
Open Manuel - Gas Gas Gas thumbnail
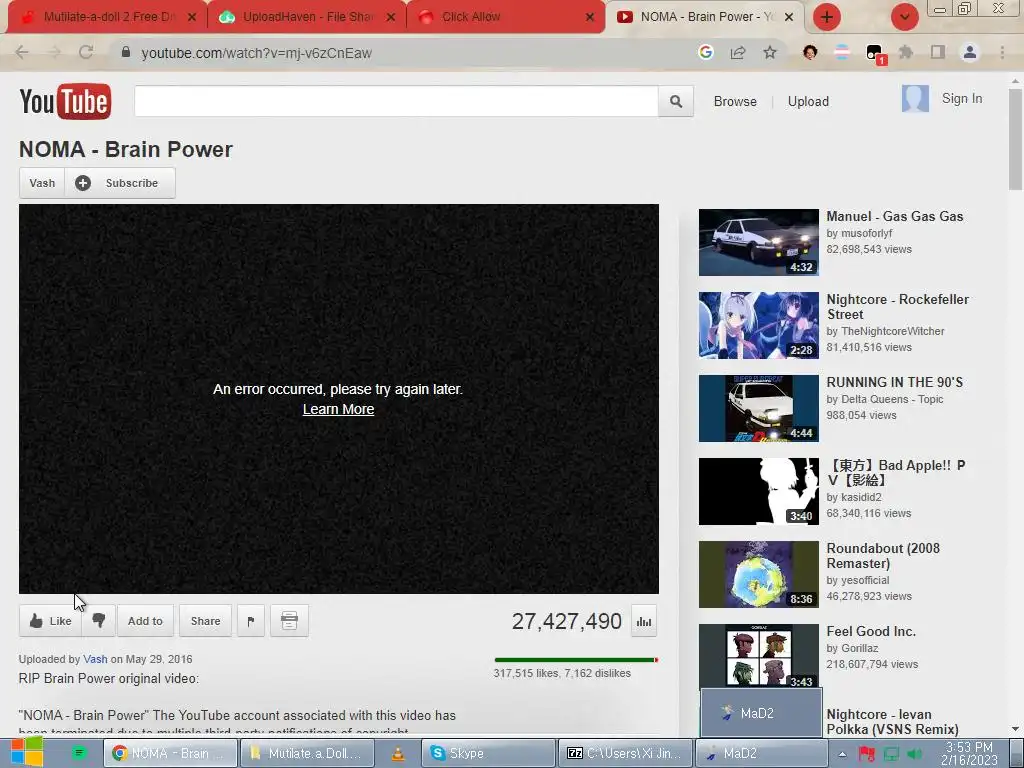click(x=758, y=242)
